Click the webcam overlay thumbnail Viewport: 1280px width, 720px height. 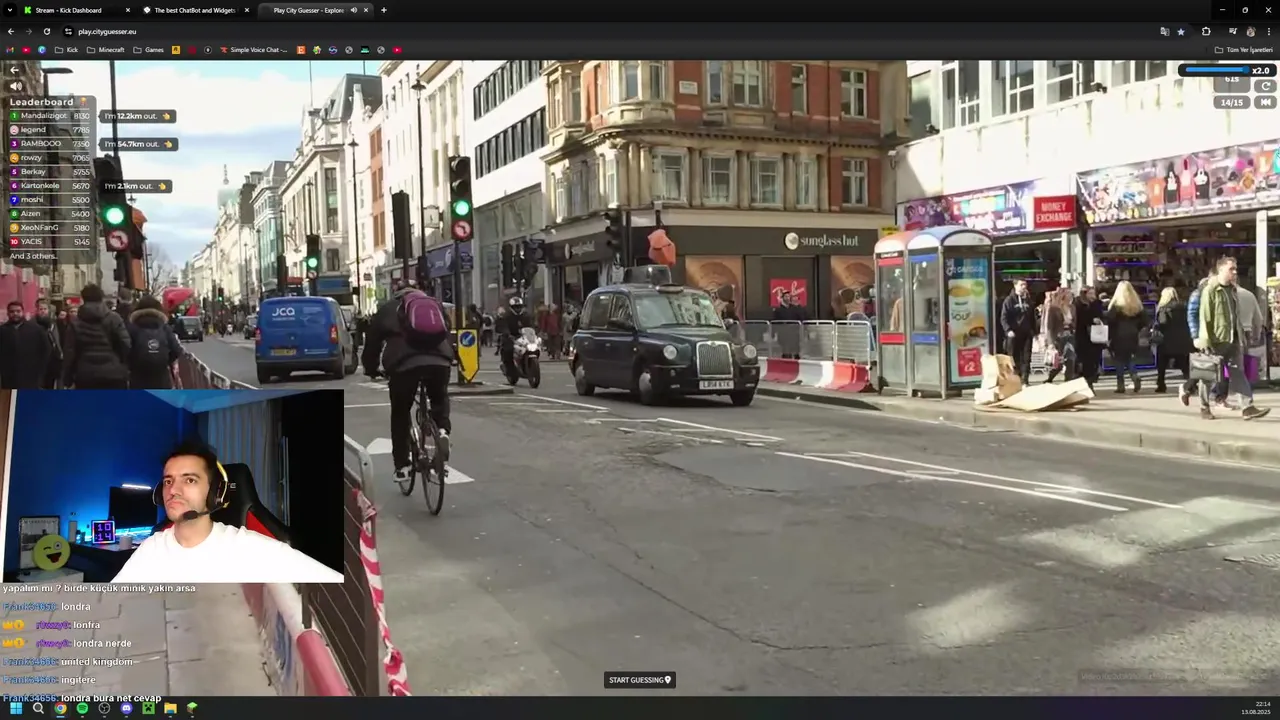click(x=173, y=485)
